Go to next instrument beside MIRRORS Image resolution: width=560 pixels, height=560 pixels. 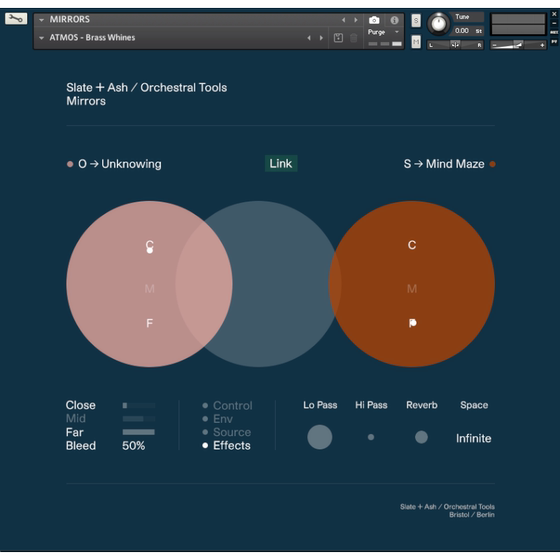(356, 20)
